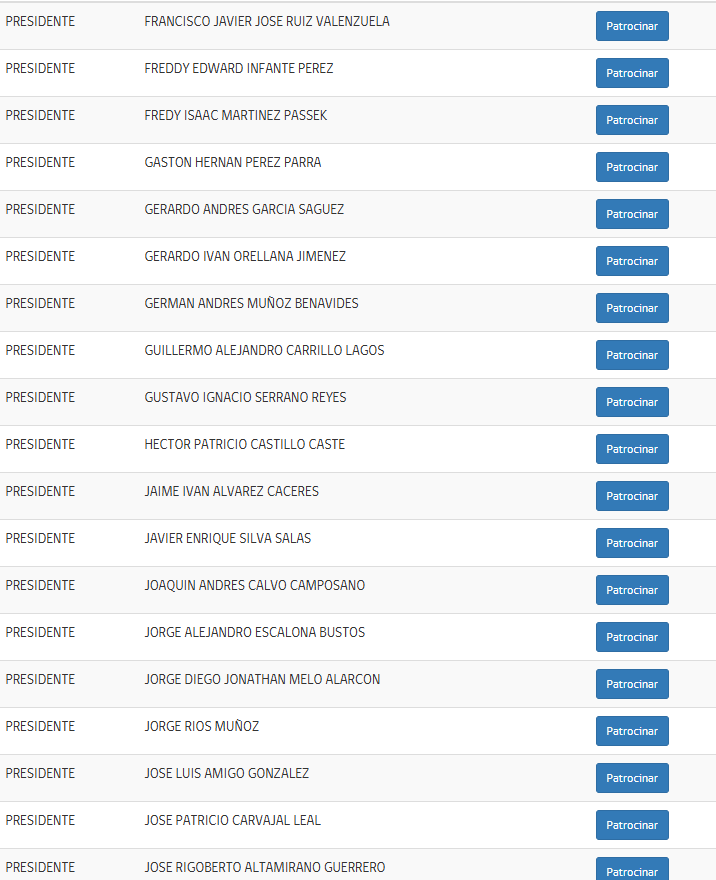Click Patrocinar for Gerardo Andres Garcia Saguez
This screenshot has width=716, height=880.
point(632,214)
